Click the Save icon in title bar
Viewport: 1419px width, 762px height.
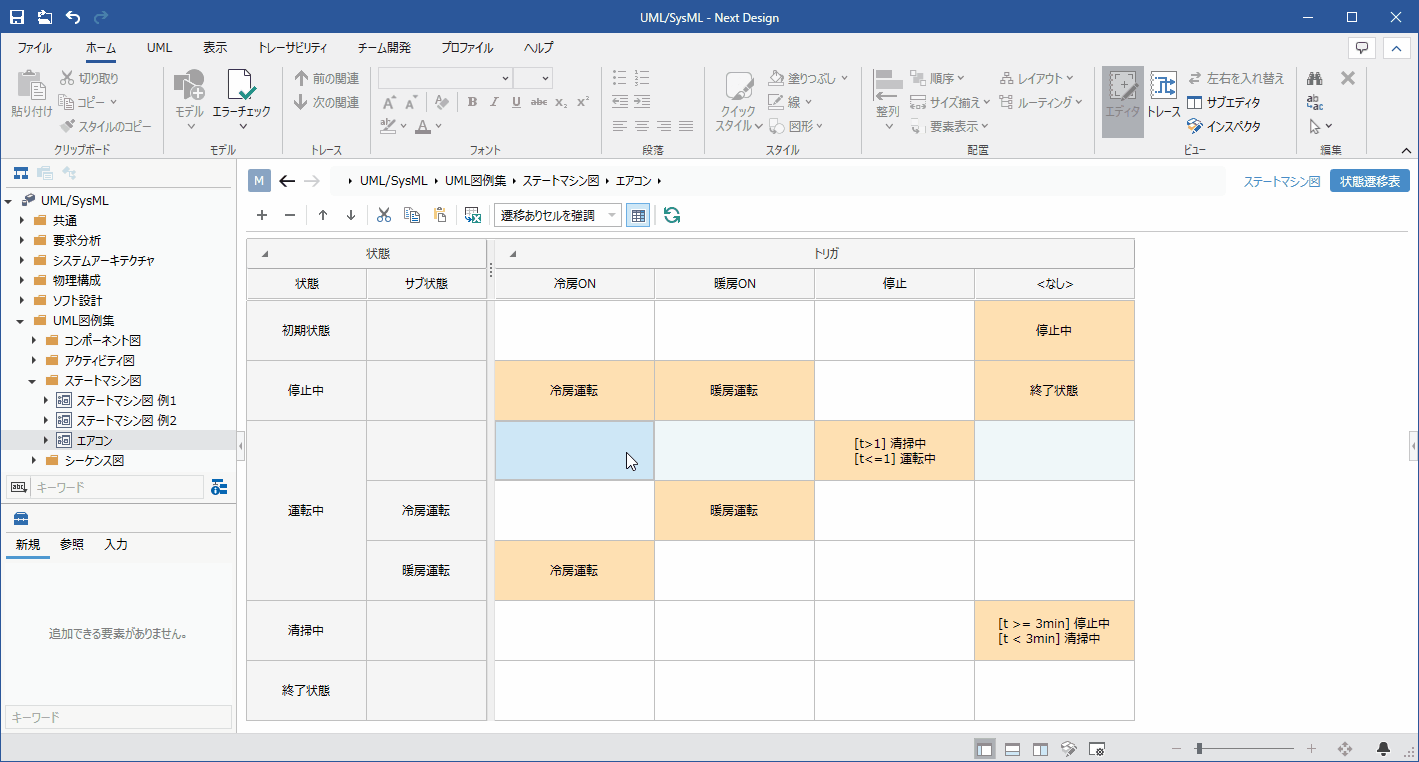coord(17,17)
